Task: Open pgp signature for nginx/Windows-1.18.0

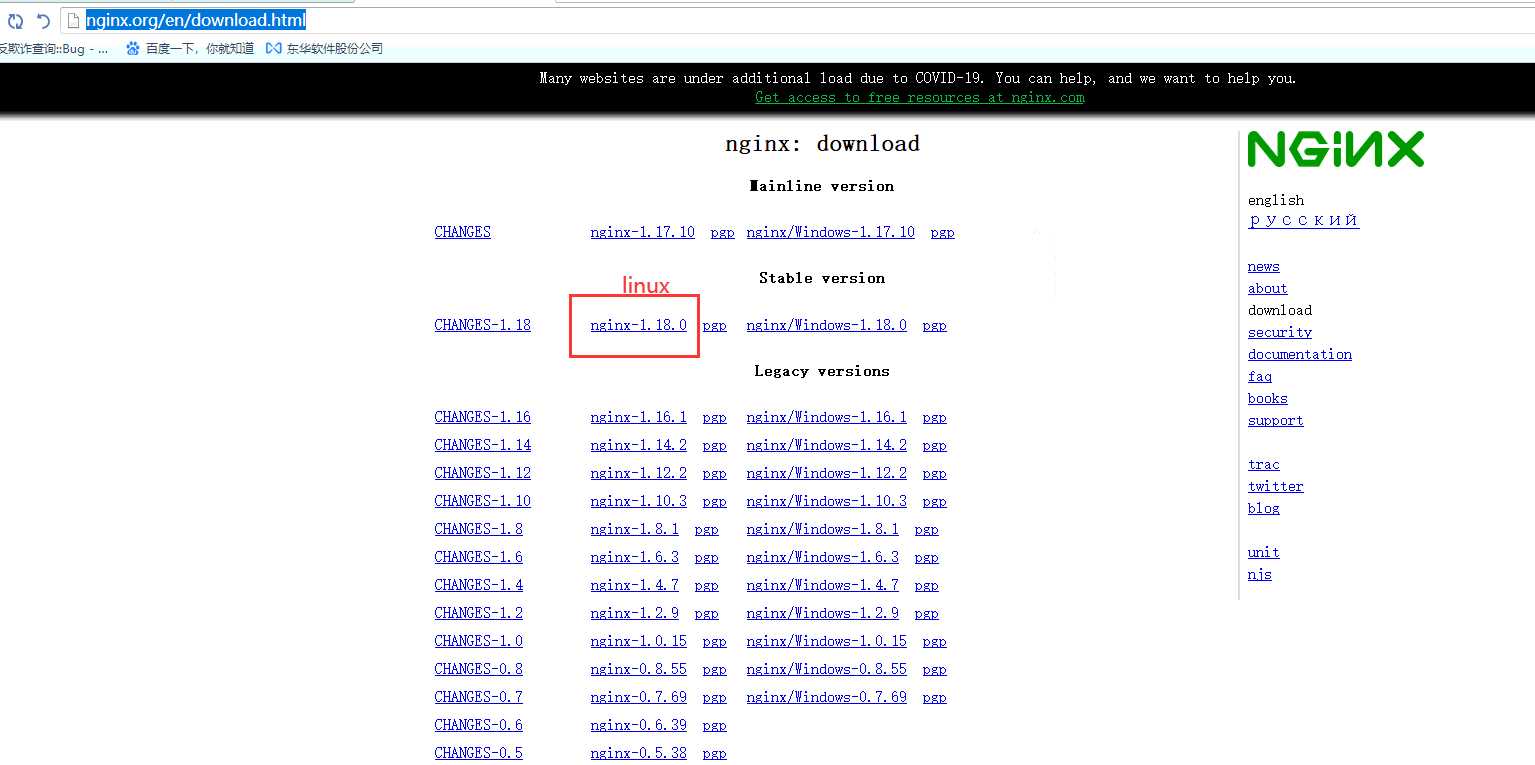Action: pos(934,326)
